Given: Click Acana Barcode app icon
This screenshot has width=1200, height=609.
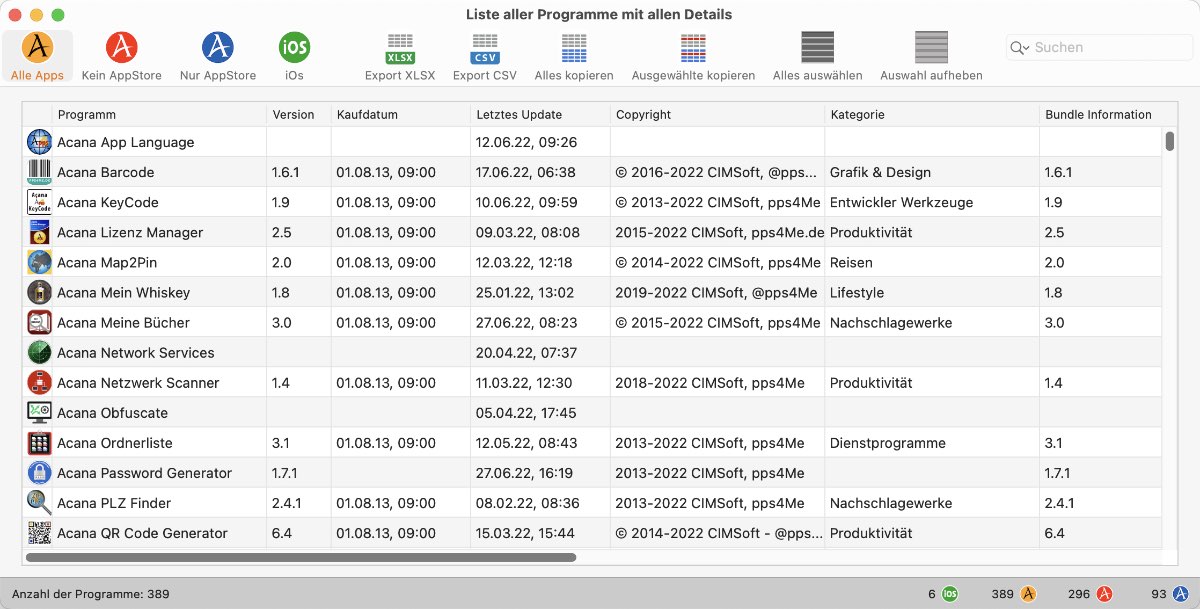Looking at the screenshot, I should coord(39,172).
